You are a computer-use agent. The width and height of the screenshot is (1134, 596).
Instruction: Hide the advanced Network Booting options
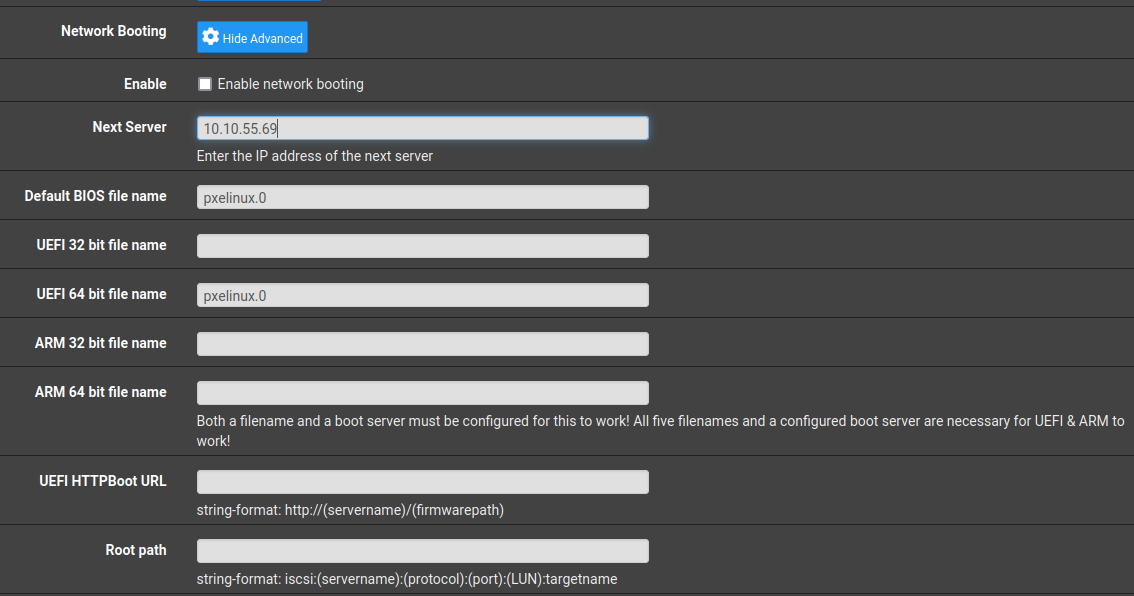click(x=252, y=38)
